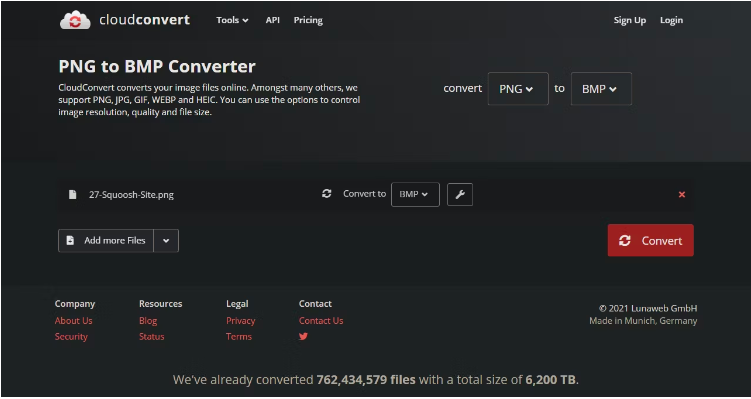The image size is (751, 399).
Task: Open the Terms footer link
Action: point(239,336)
